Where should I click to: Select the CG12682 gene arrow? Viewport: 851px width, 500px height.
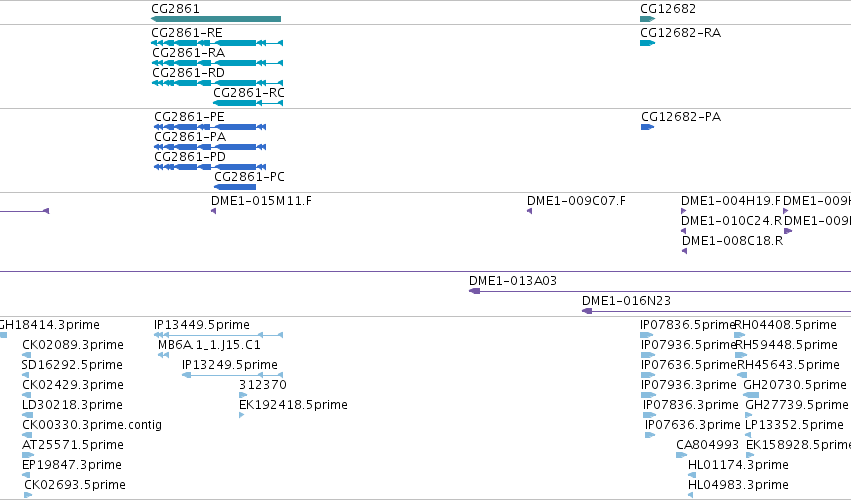coord(647,19)
